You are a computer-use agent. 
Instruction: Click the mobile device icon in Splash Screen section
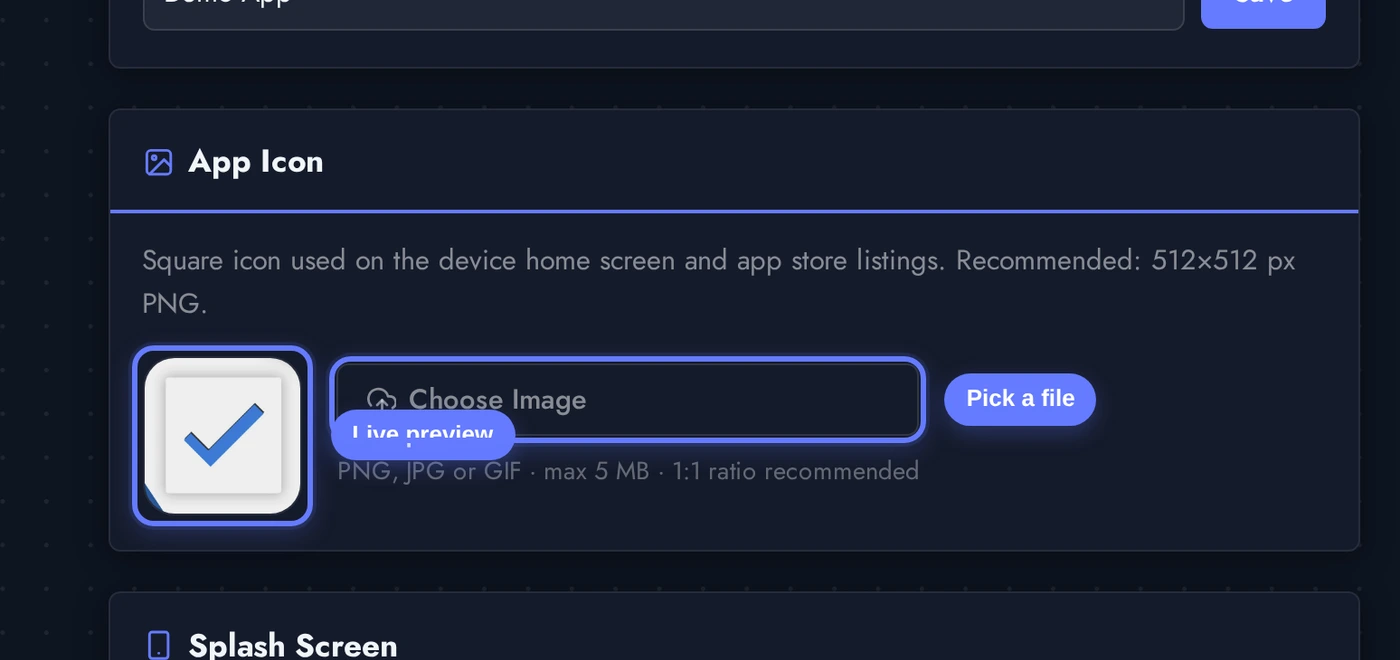point(158,645)
